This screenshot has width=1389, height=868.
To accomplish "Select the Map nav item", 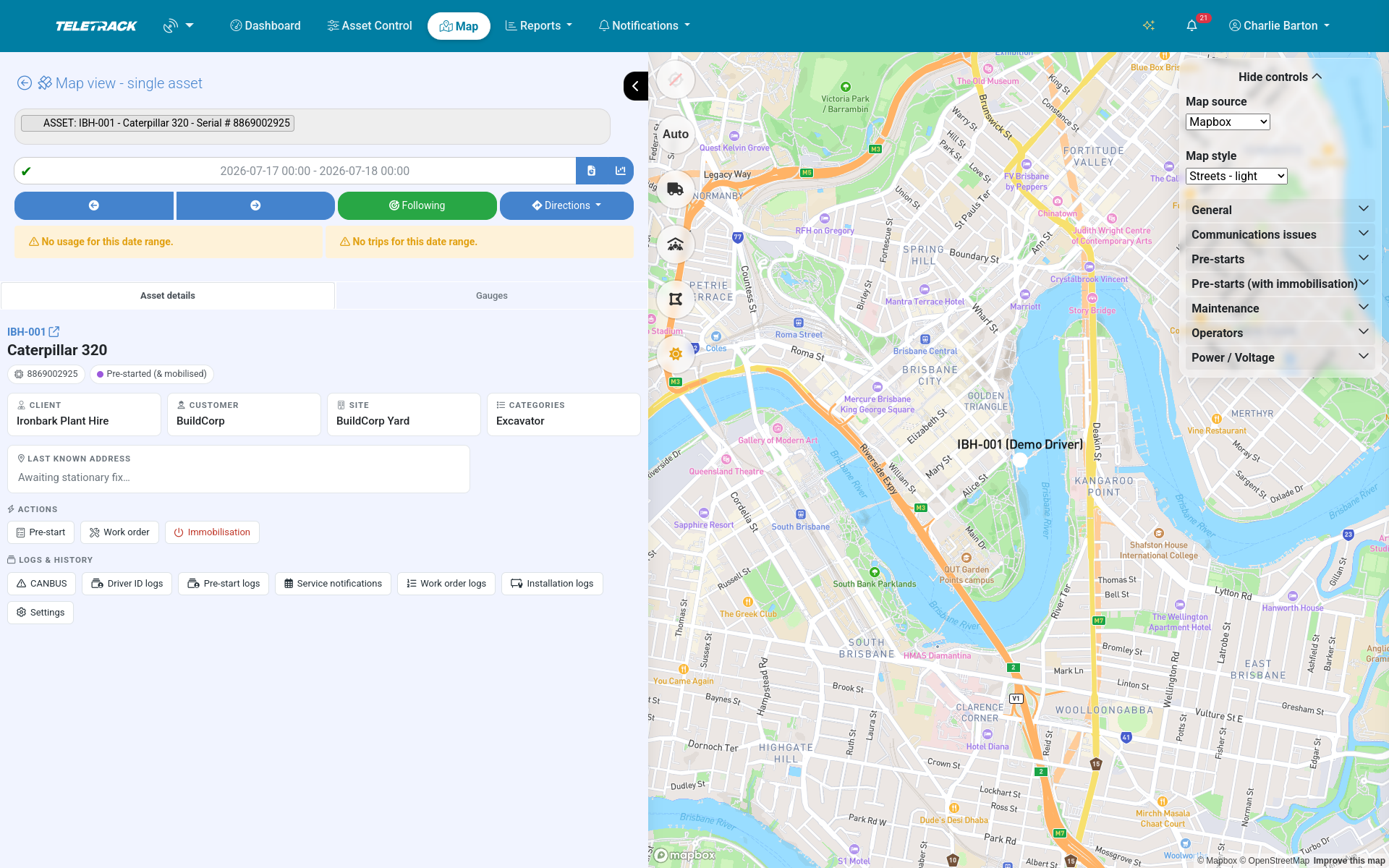I will click(459, 26).
